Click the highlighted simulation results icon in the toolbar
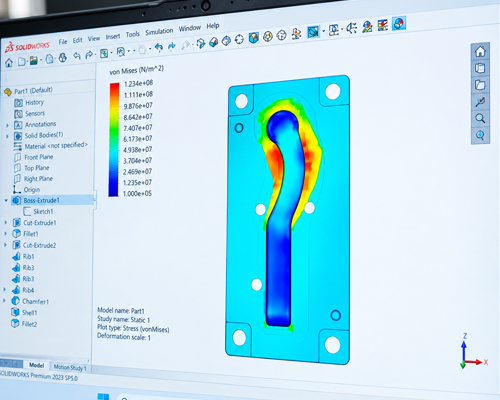 (x=399, y=23)
